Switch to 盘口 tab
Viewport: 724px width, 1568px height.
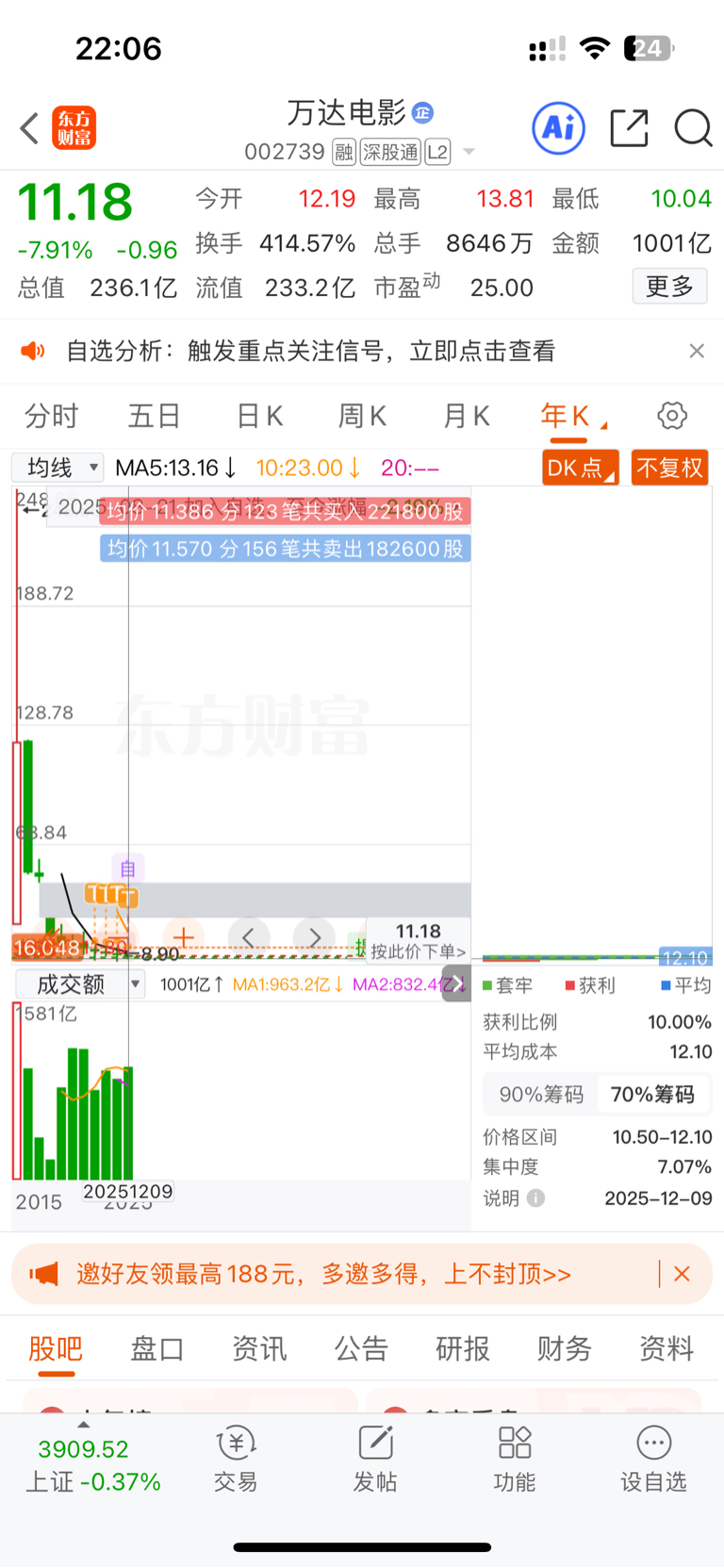[x=157, y=1349]
